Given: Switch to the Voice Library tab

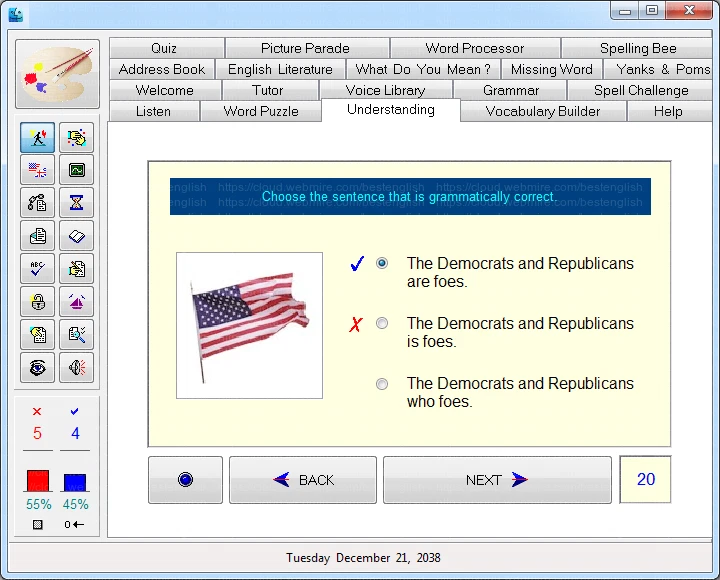Looking at the screenshot, I should point(386,90).
